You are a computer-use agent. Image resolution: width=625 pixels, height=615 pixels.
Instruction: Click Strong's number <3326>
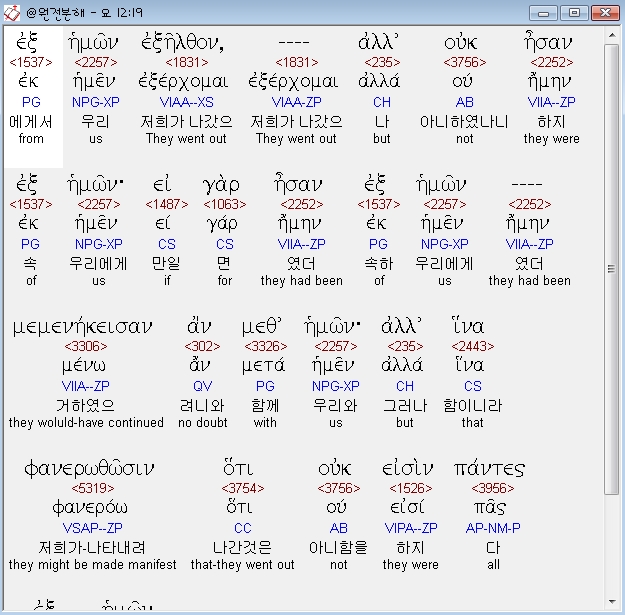pyautogui.click(x=265, y=346)
